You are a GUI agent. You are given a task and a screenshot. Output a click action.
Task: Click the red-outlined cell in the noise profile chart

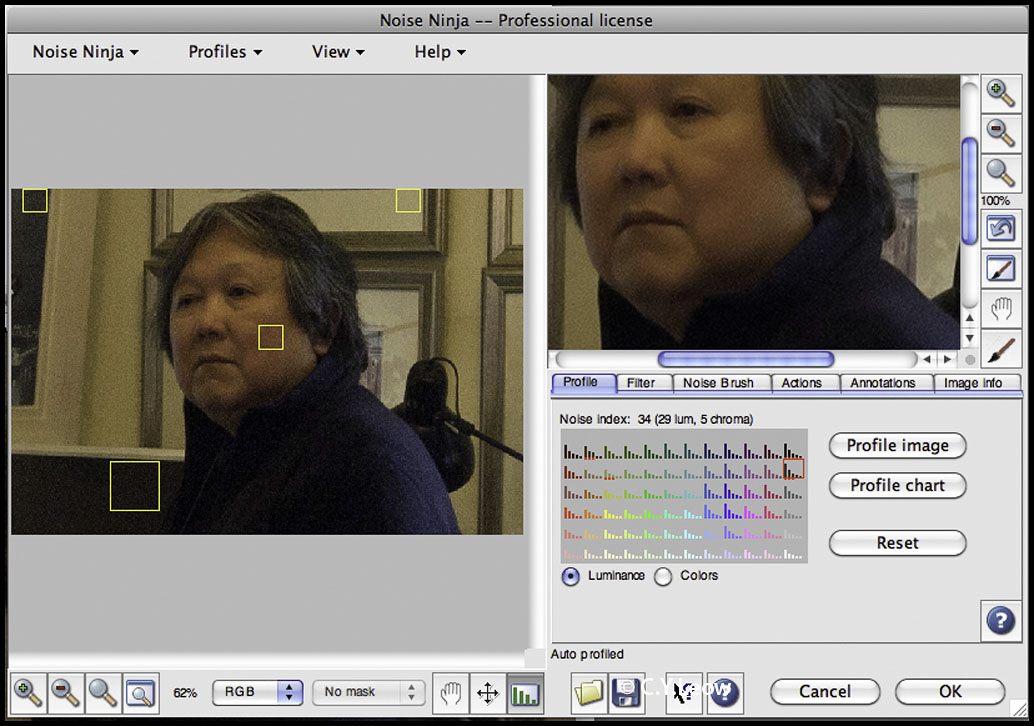[x=793, y=469]
